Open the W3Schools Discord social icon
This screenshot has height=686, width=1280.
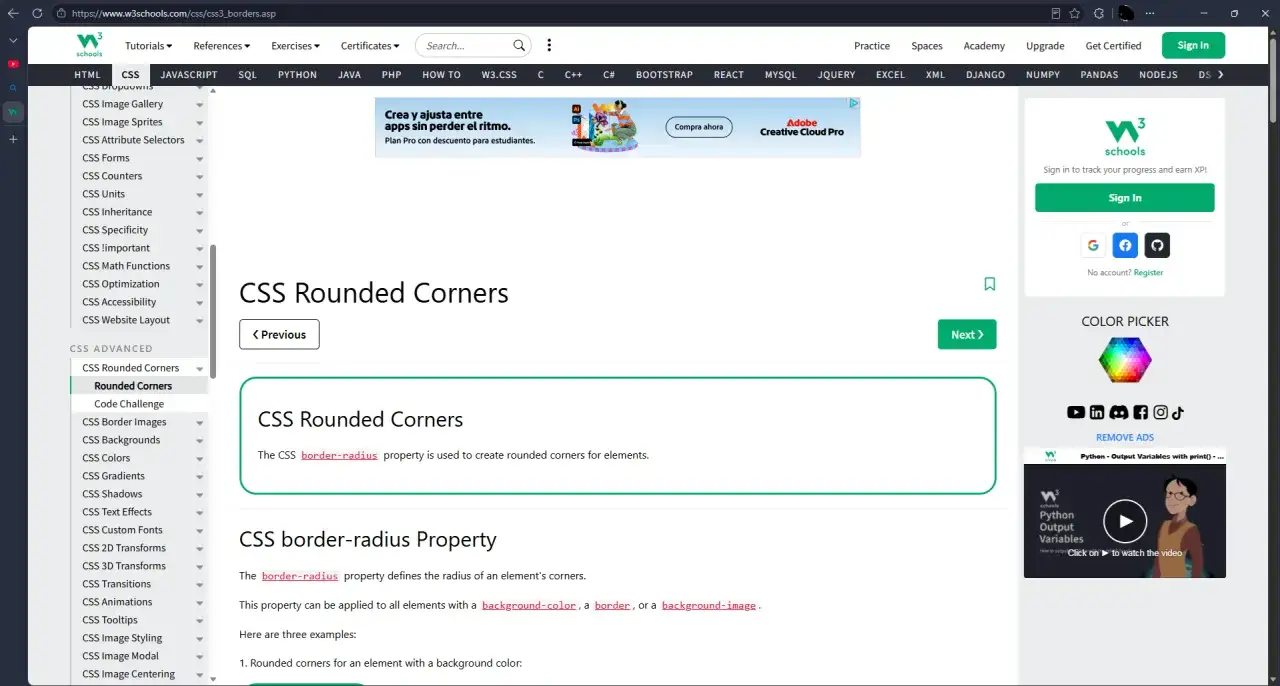(1118, 412)
